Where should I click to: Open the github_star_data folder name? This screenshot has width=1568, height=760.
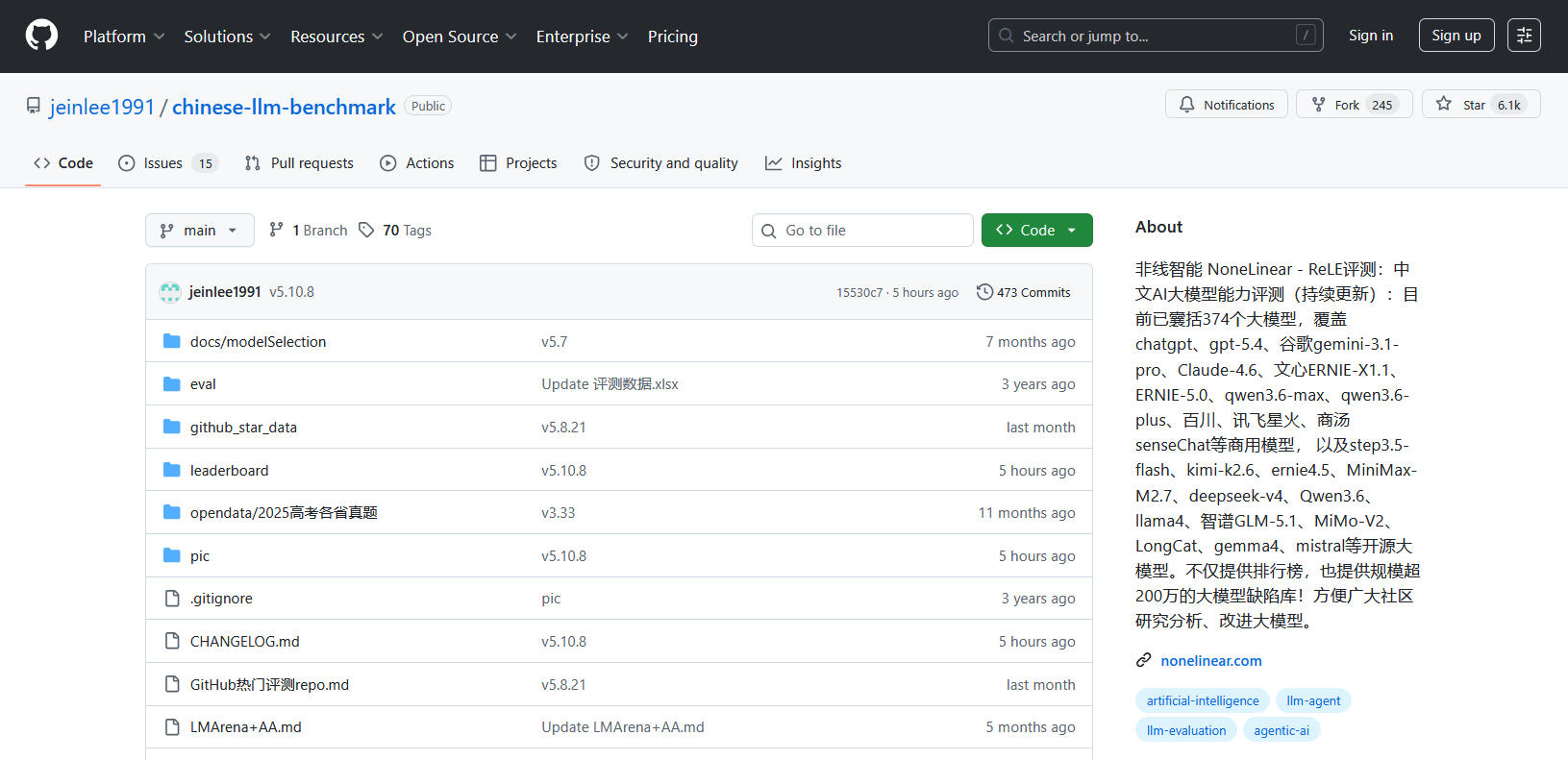243,428
